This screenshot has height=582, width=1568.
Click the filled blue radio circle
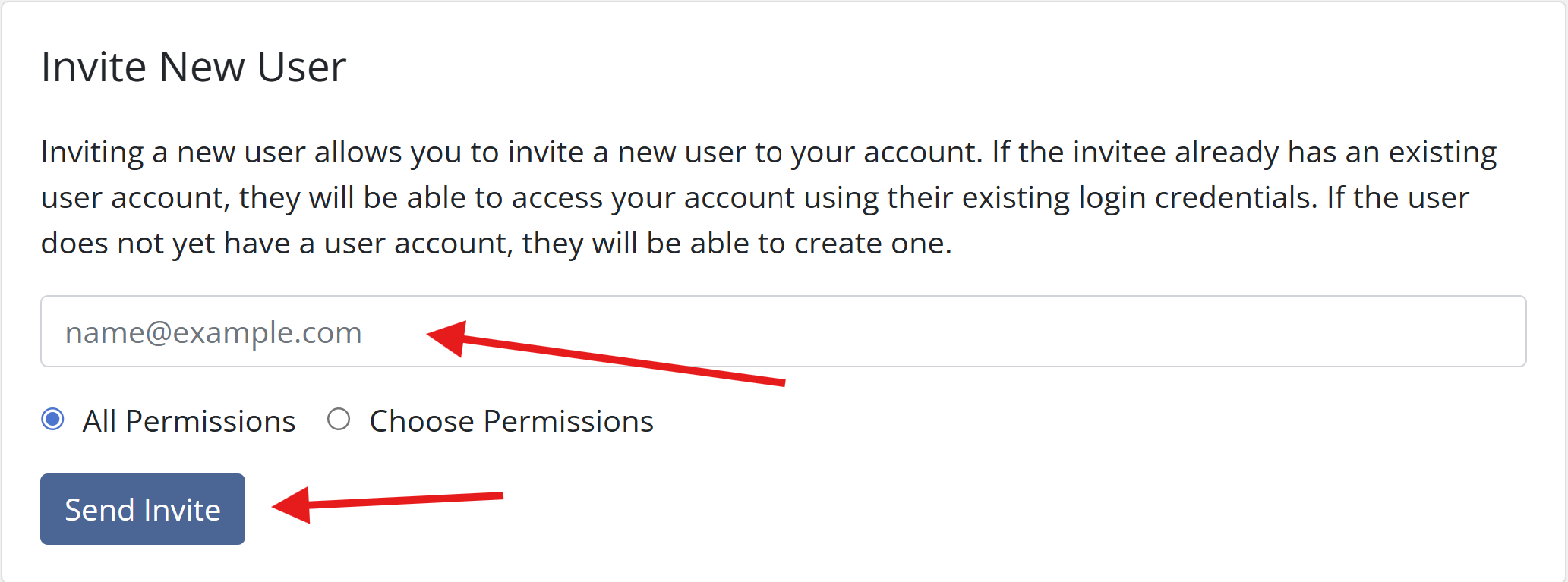point(53,419)
